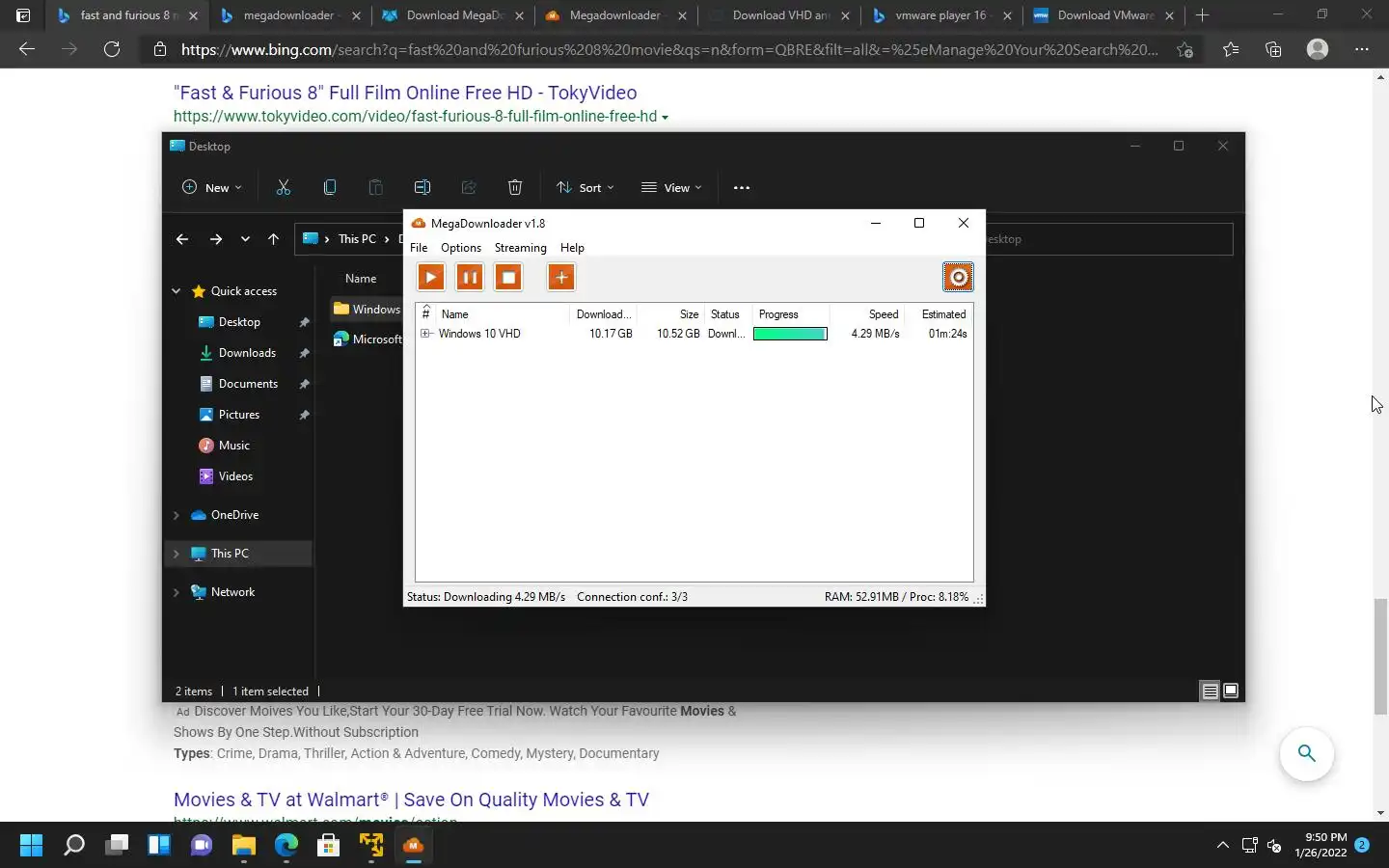Select Music in the navigation pane

pos(234,446)
